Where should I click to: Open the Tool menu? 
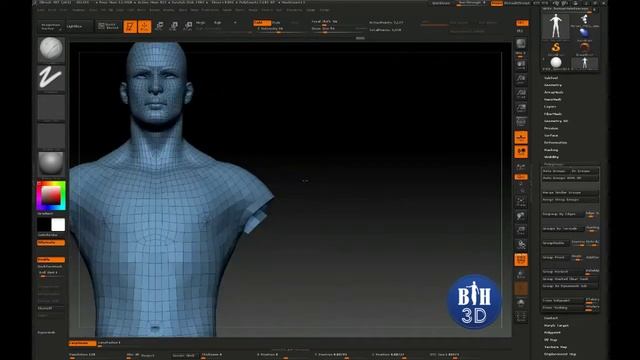click(279, 10)
